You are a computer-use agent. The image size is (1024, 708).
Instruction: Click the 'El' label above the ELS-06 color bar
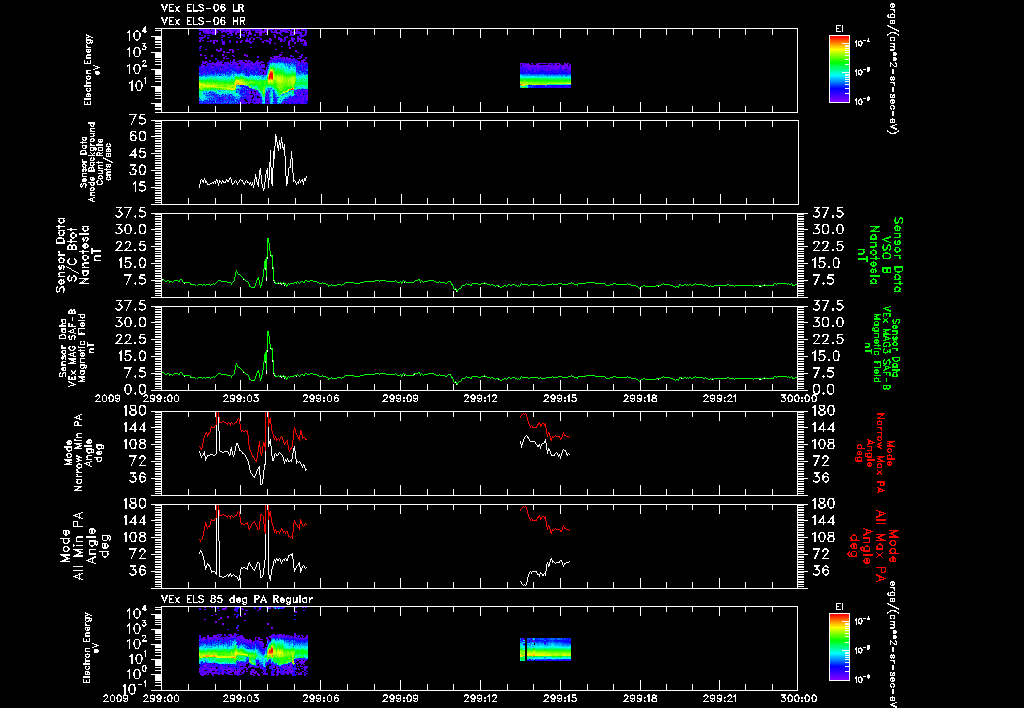pyautogui.click(x=839, y=29)
